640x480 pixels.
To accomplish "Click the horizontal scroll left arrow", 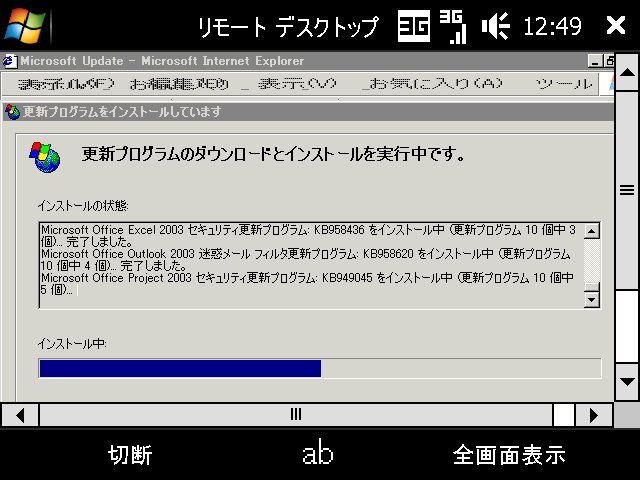I will (20, 416).
